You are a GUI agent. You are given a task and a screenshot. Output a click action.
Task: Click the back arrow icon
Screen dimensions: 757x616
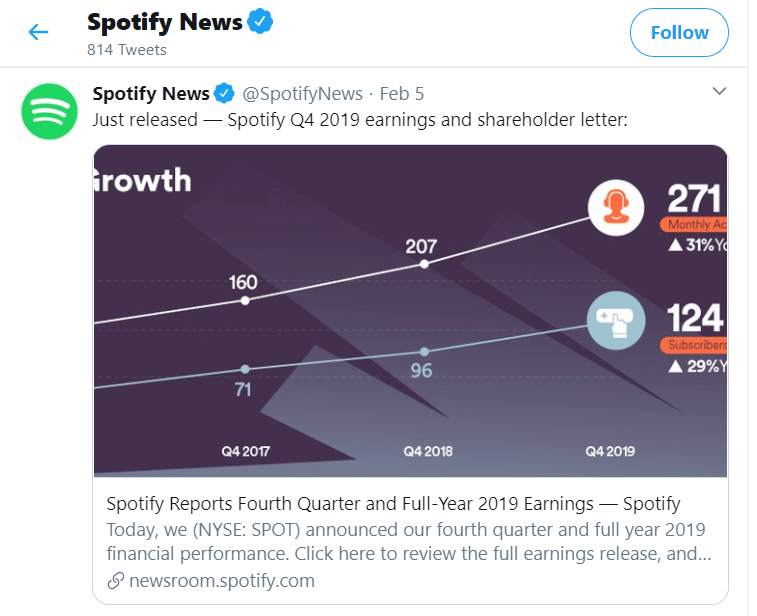click(x=39, y=32)
